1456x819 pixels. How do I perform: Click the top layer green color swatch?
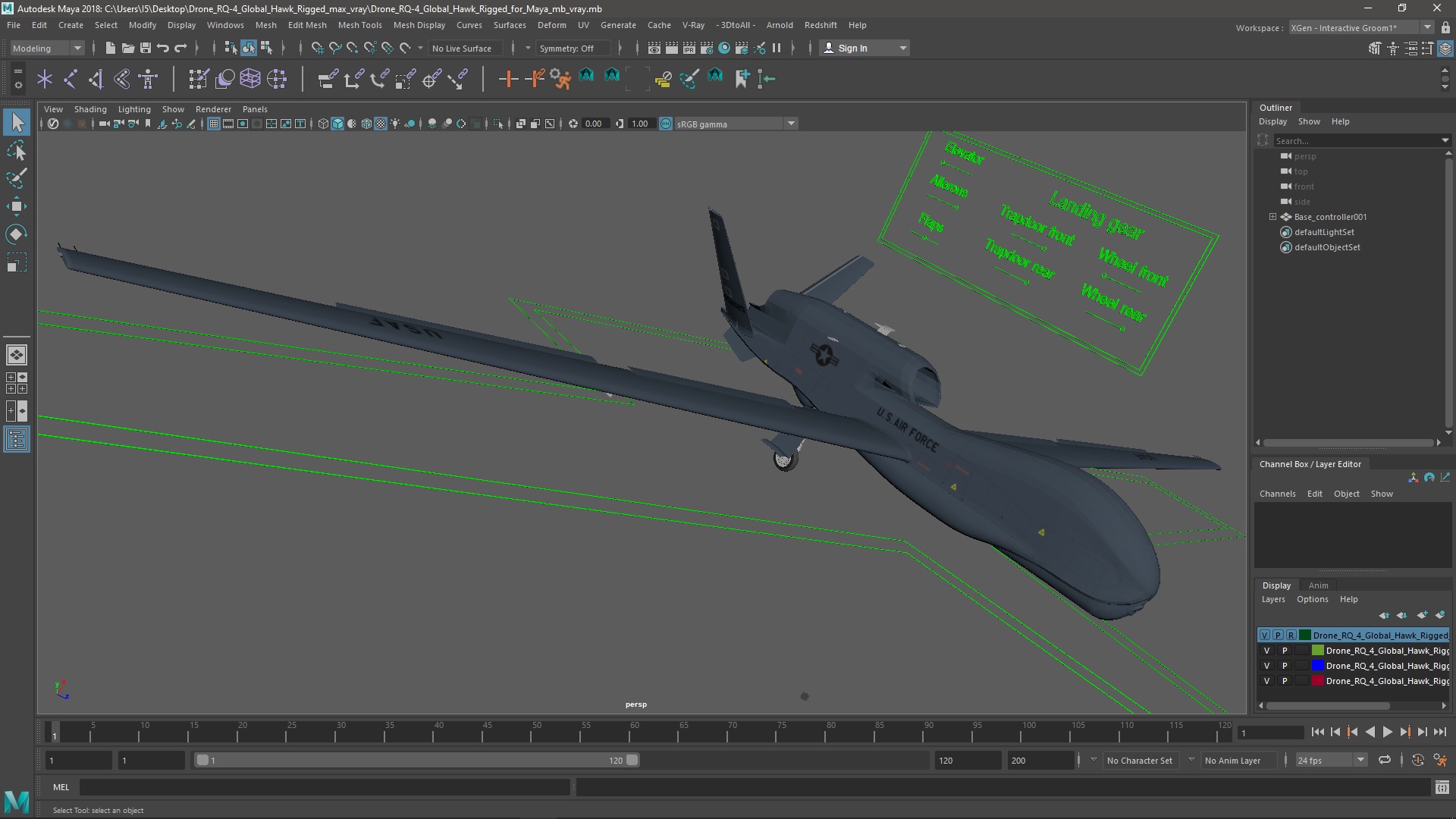1305,635
